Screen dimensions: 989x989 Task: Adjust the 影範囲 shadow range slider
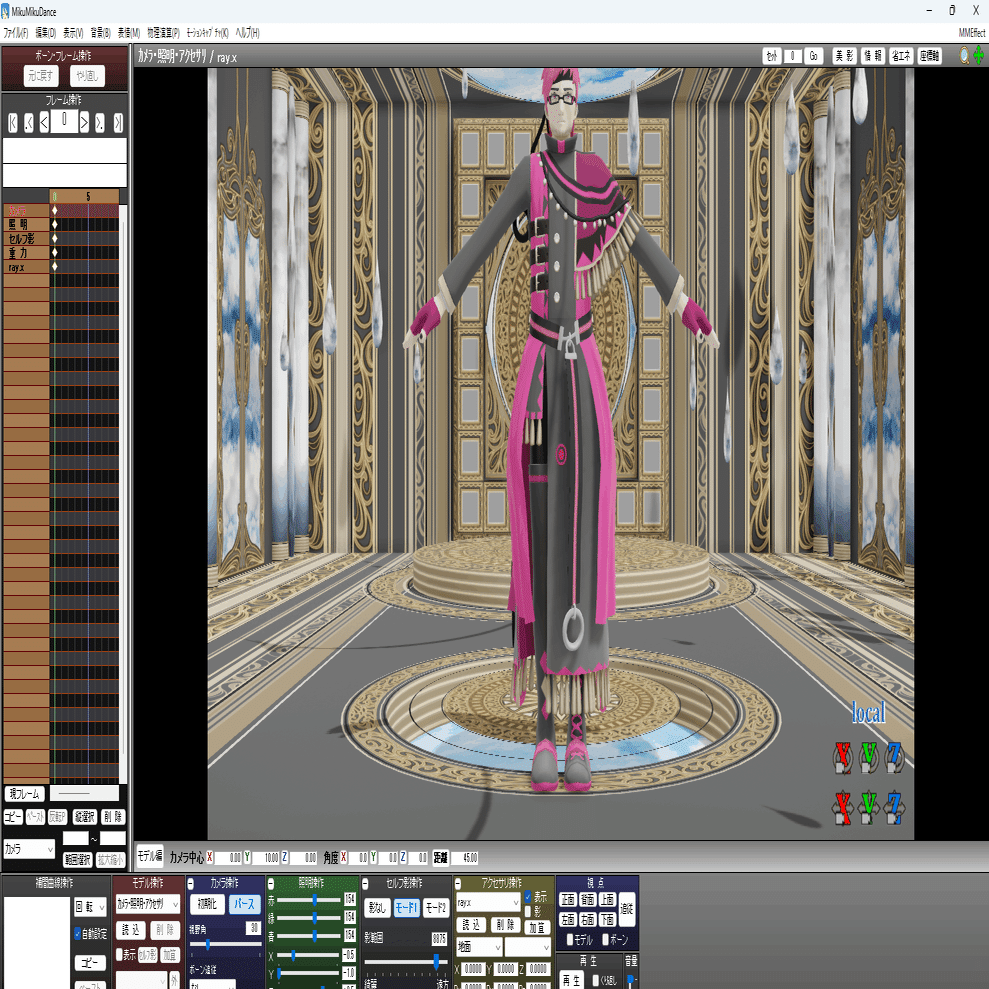406,961
